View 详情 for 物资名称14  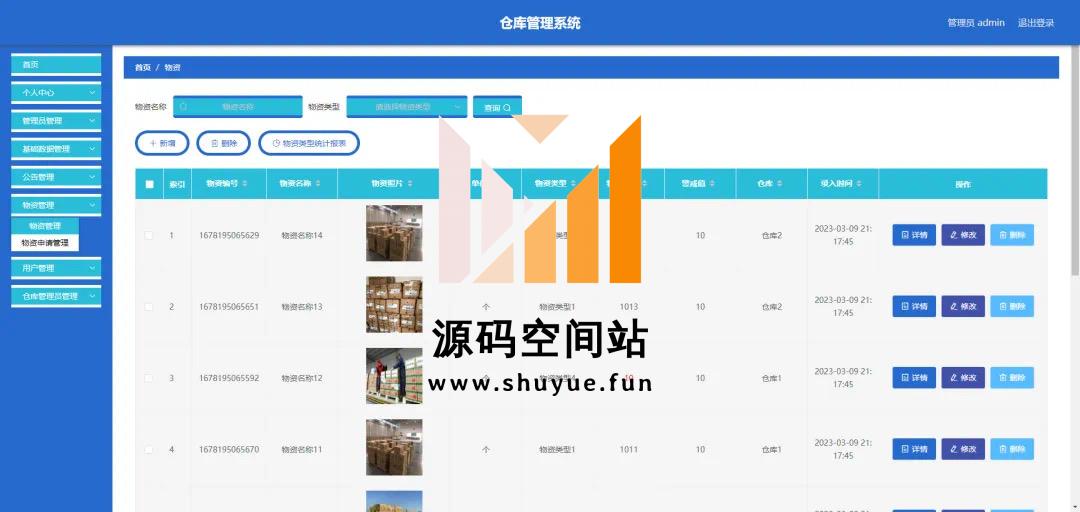pyautogui.click(x=914, y=235)
